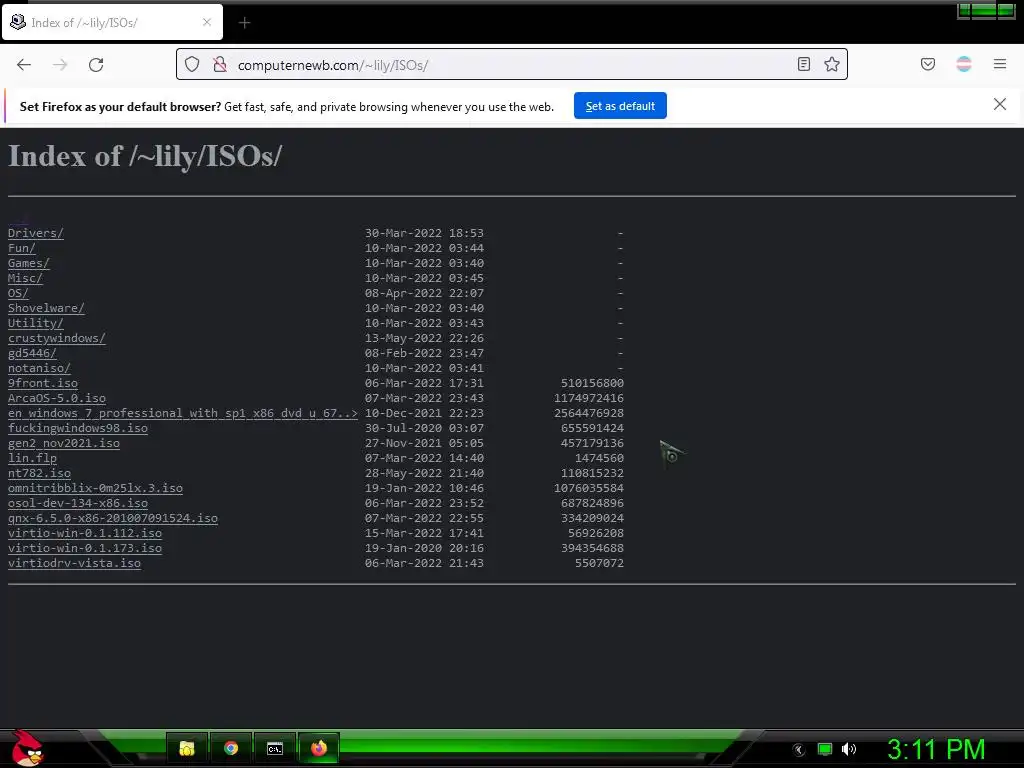The width and height of the screenshot is (1024, 768).
Task: Download 9front.iso
Action: 43,383
